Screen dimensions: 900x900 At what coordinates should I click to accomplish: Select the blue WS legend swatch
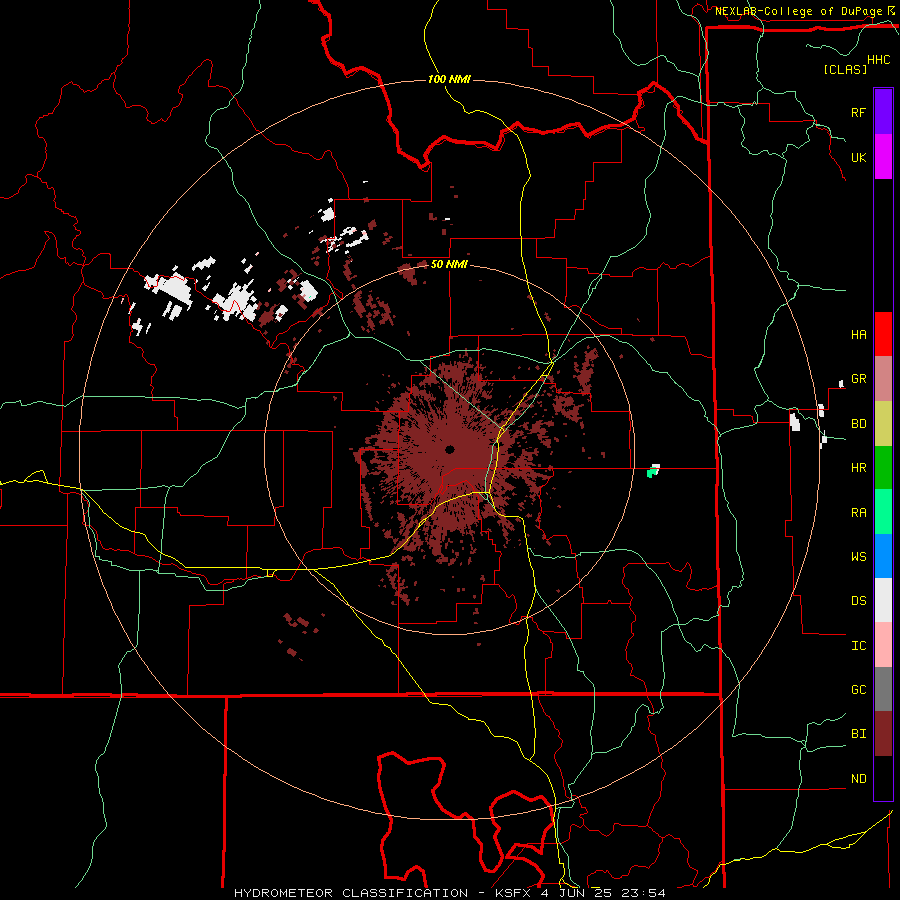click(883, 556)
